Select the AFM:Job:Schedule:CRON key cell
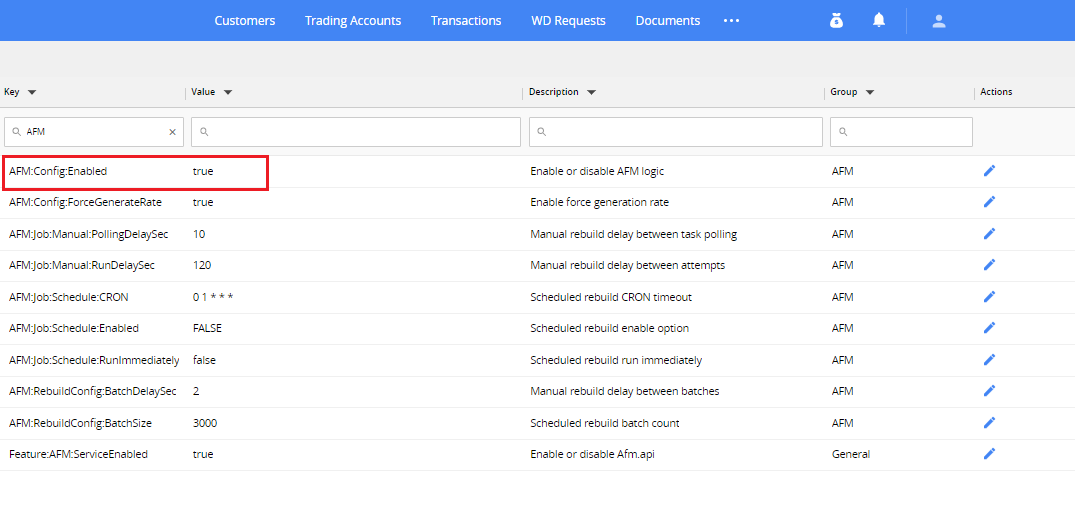The height and width of the screenshot is (529, 1075). coord(69,297)
